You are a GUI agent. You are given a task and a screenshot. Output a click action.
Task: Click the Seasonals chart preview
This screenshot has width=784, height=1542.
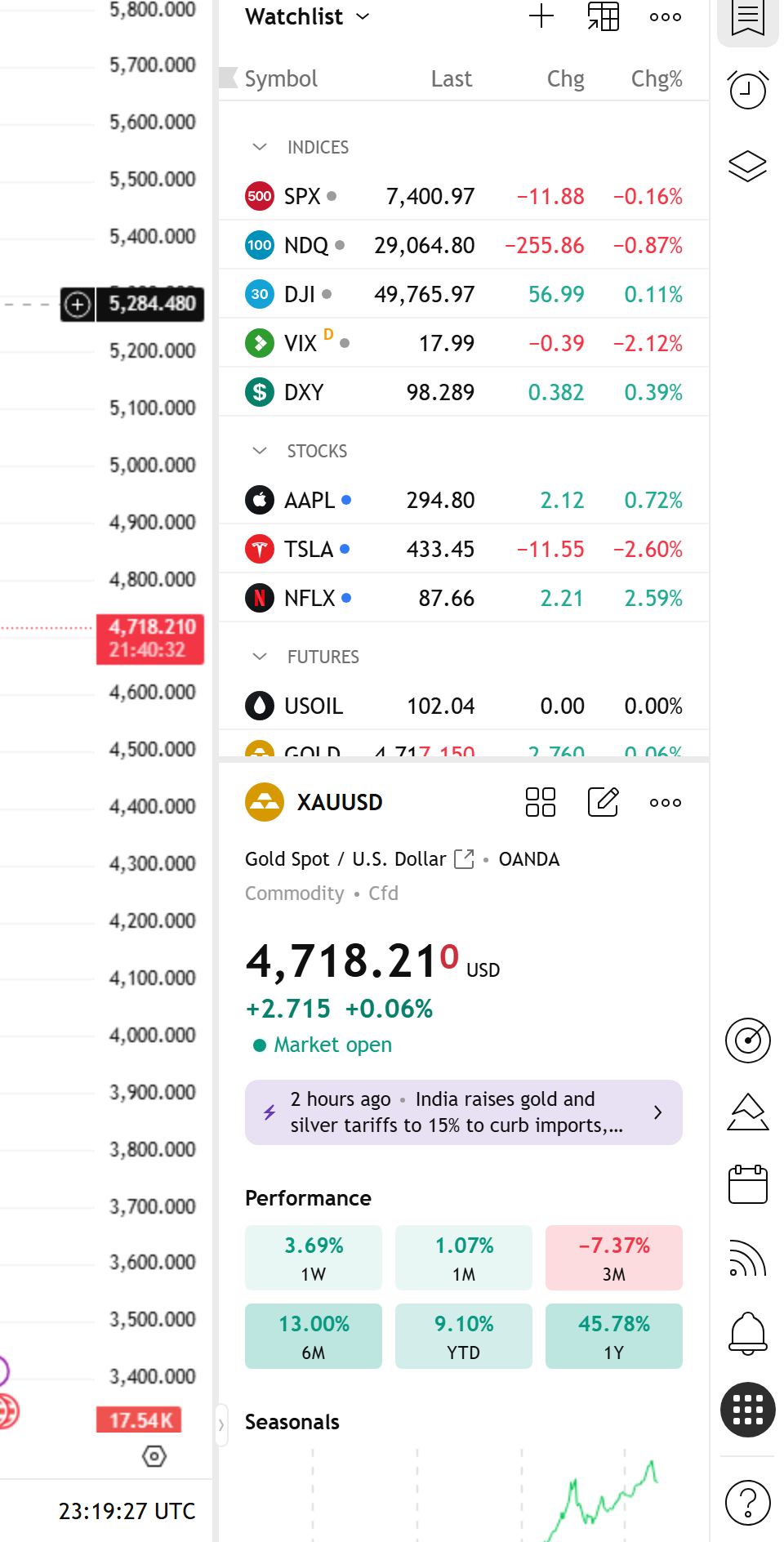pos(464,1495)
